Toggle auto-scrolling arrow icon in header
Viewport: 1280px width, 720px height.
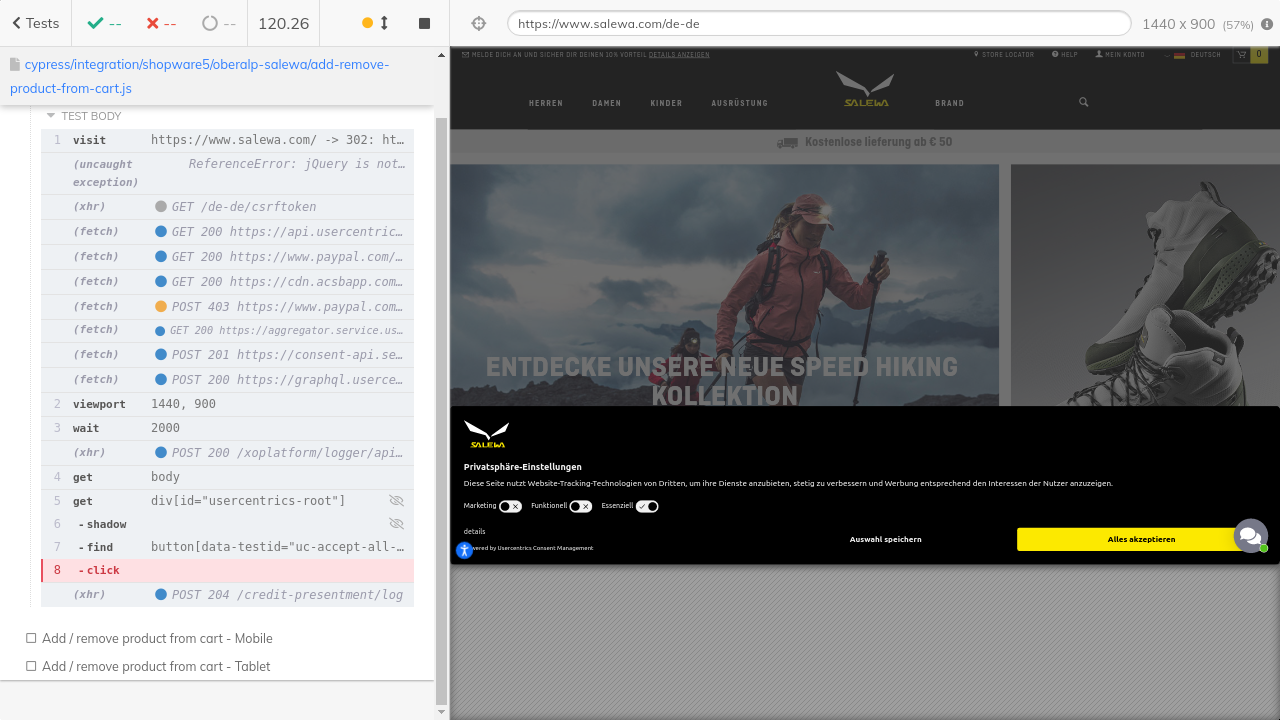[x=384, y=23]
